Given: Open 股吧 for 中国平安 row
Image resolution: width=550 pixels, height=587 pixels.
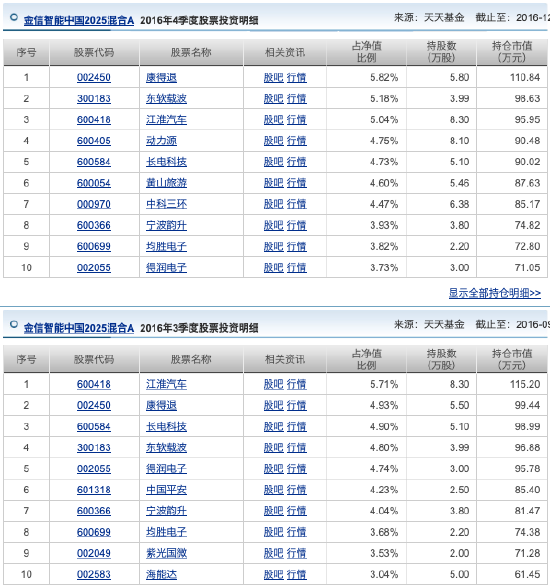Looking at the screenshot, I should tap(274, 490).
